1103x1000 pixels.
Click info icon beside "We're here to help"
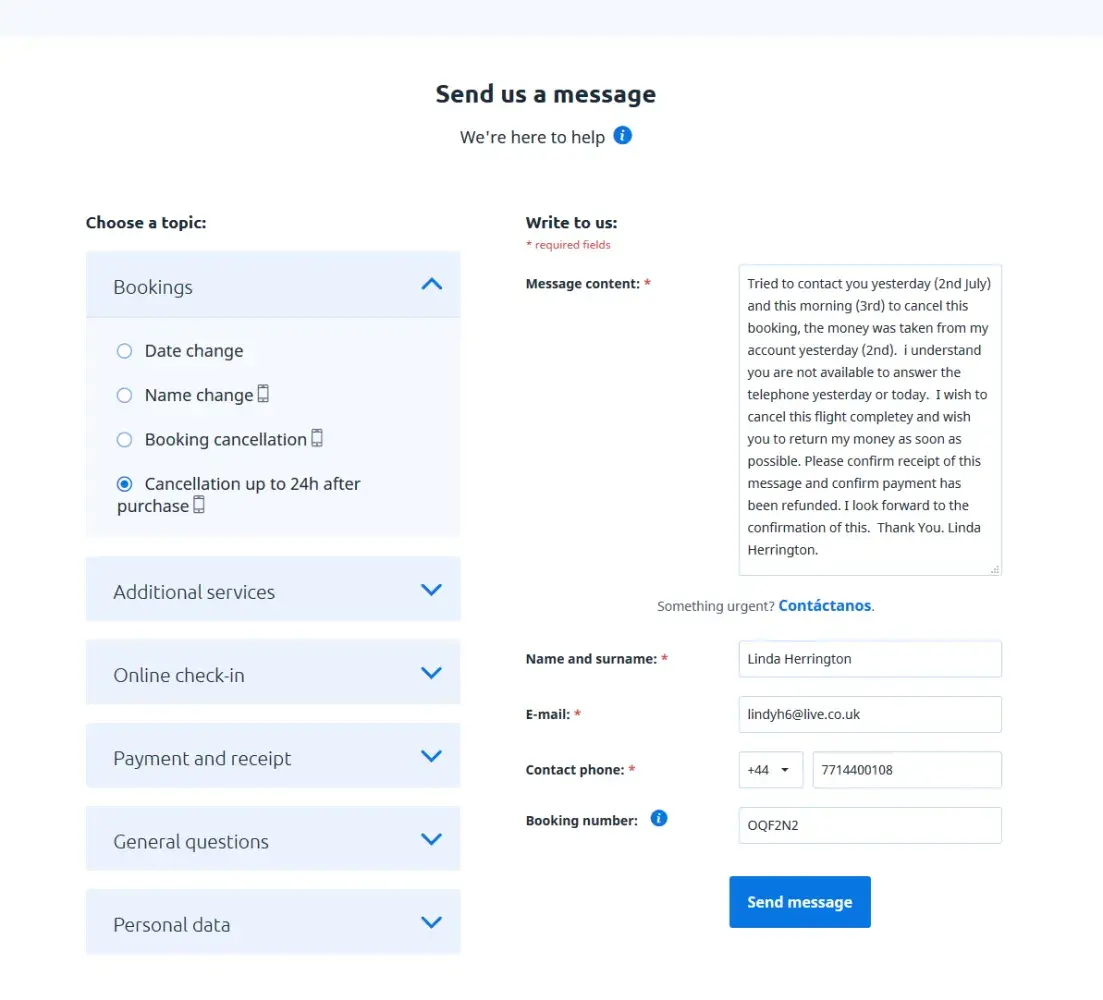[x=622, y=135]
